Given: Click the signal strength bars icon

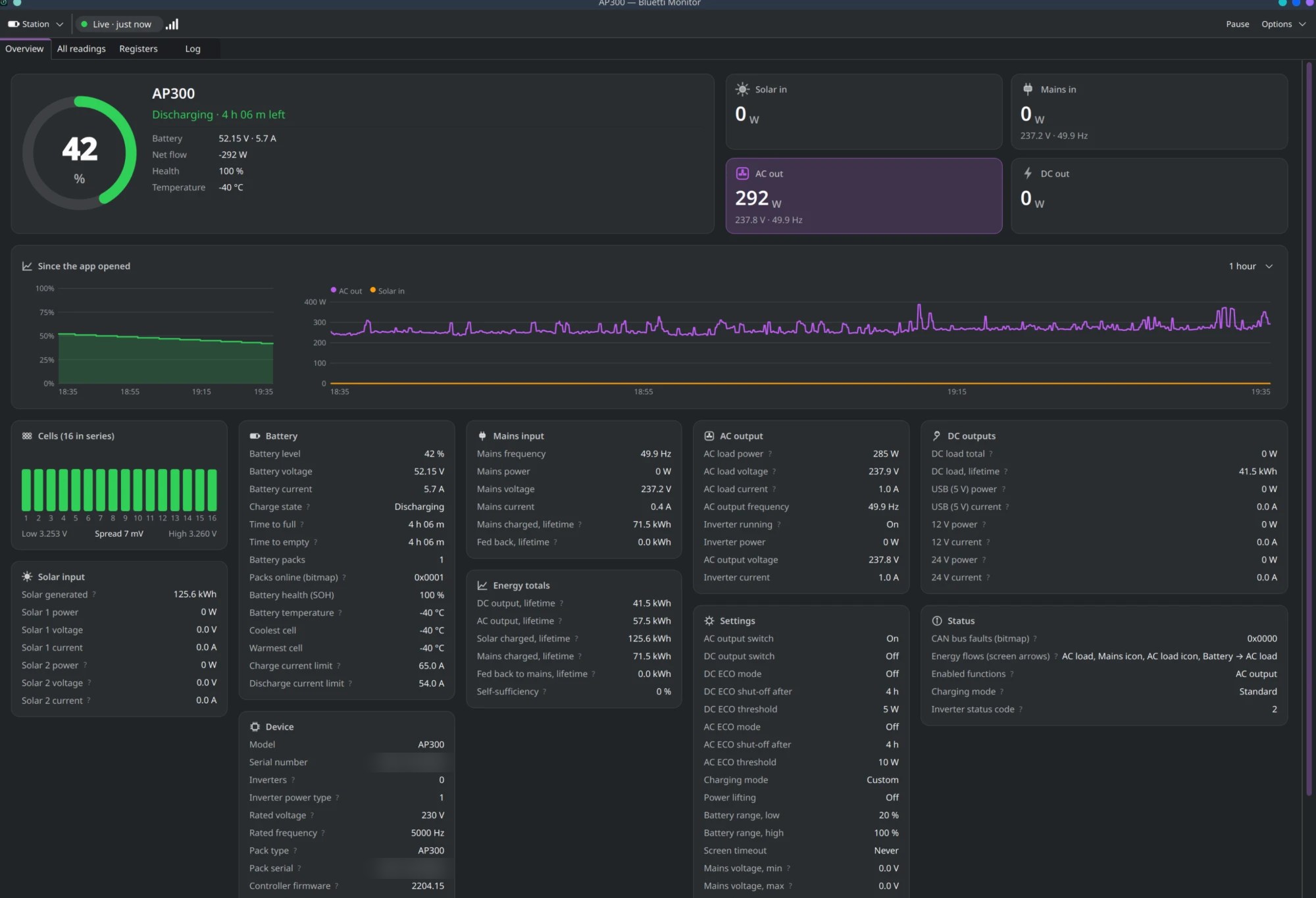Looking at the screenshot, I should (x=172, y=24).
